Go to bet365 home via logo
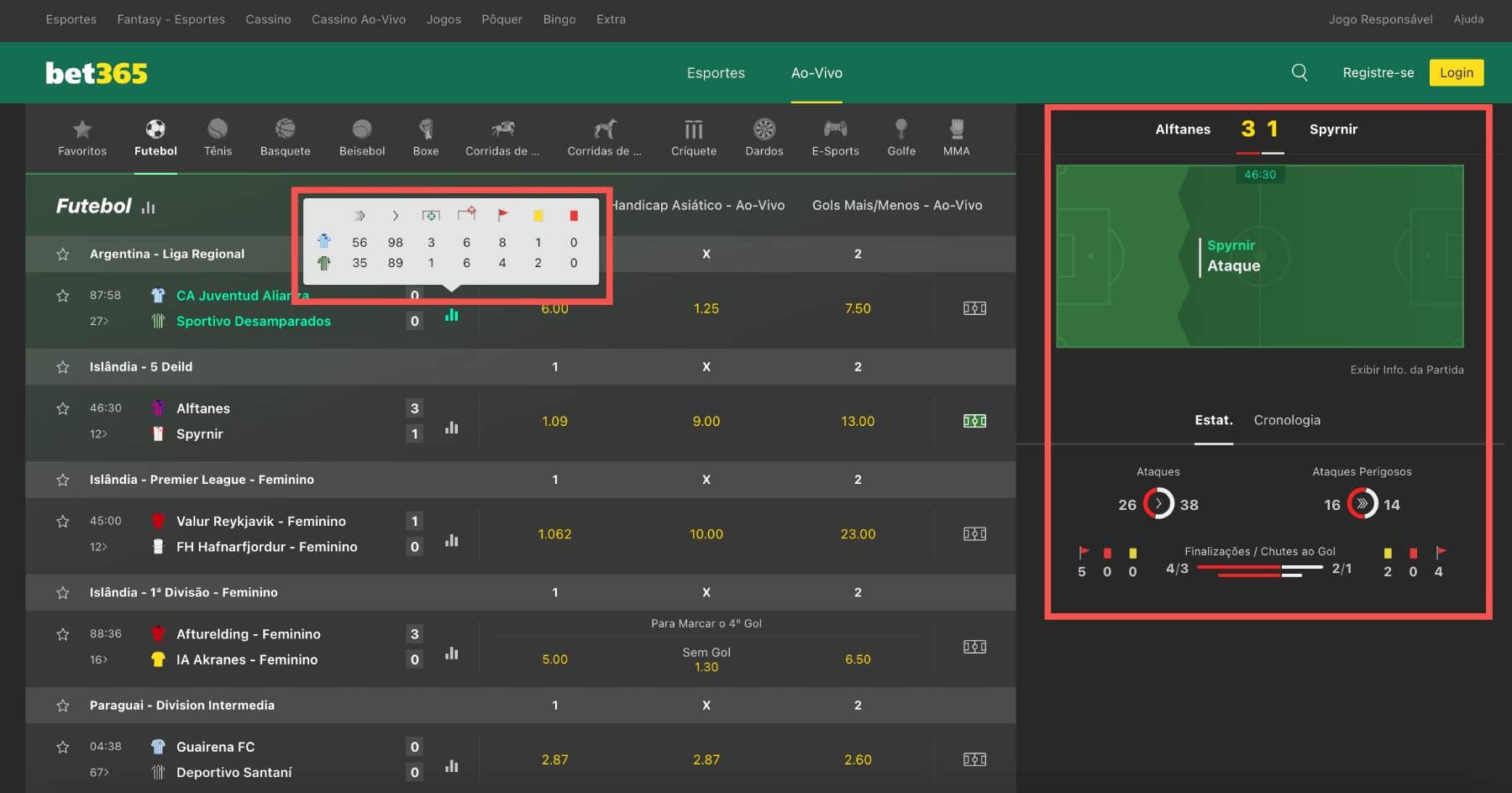Image resolution: width=1512 pixels, height=793 pixels. point(97,73)
